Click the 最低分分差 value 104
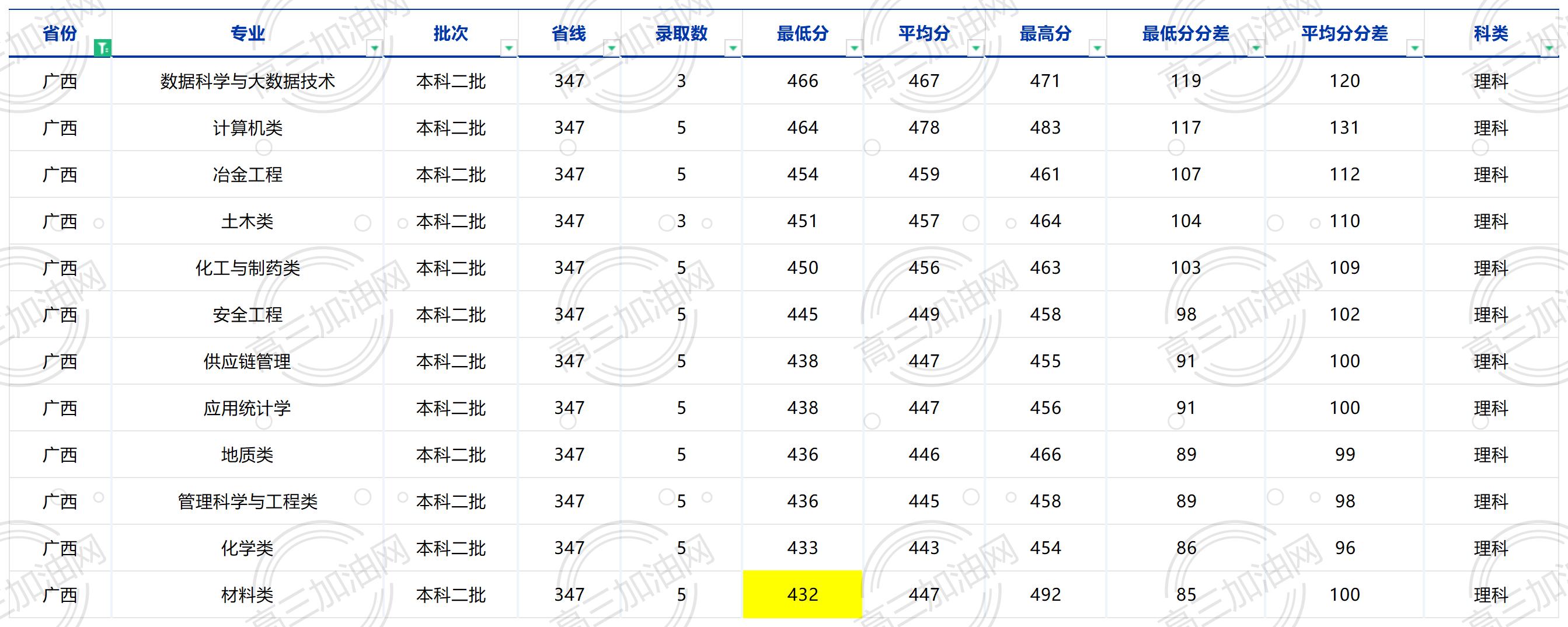This screenshot has width=1568, height=627. pos(1186,221)
